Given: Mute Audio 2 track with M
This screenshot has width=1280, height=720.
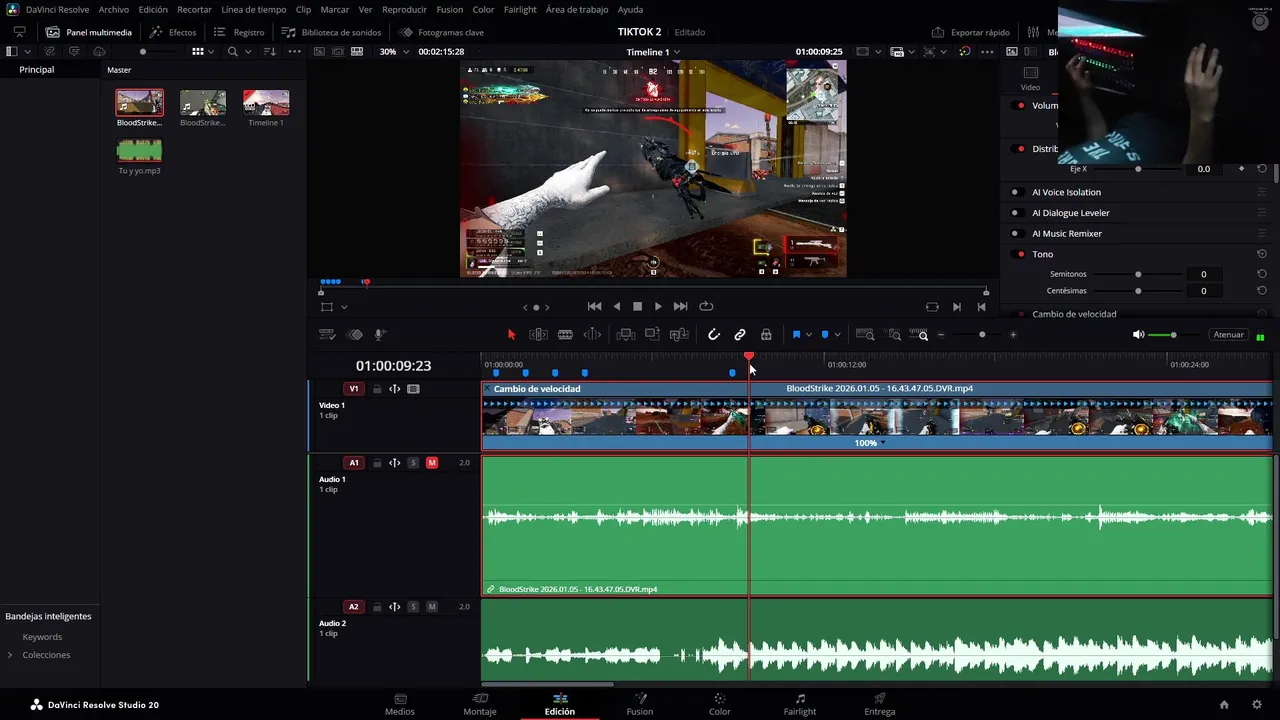Looking at the screenshot, I should (x=432, y=607).
